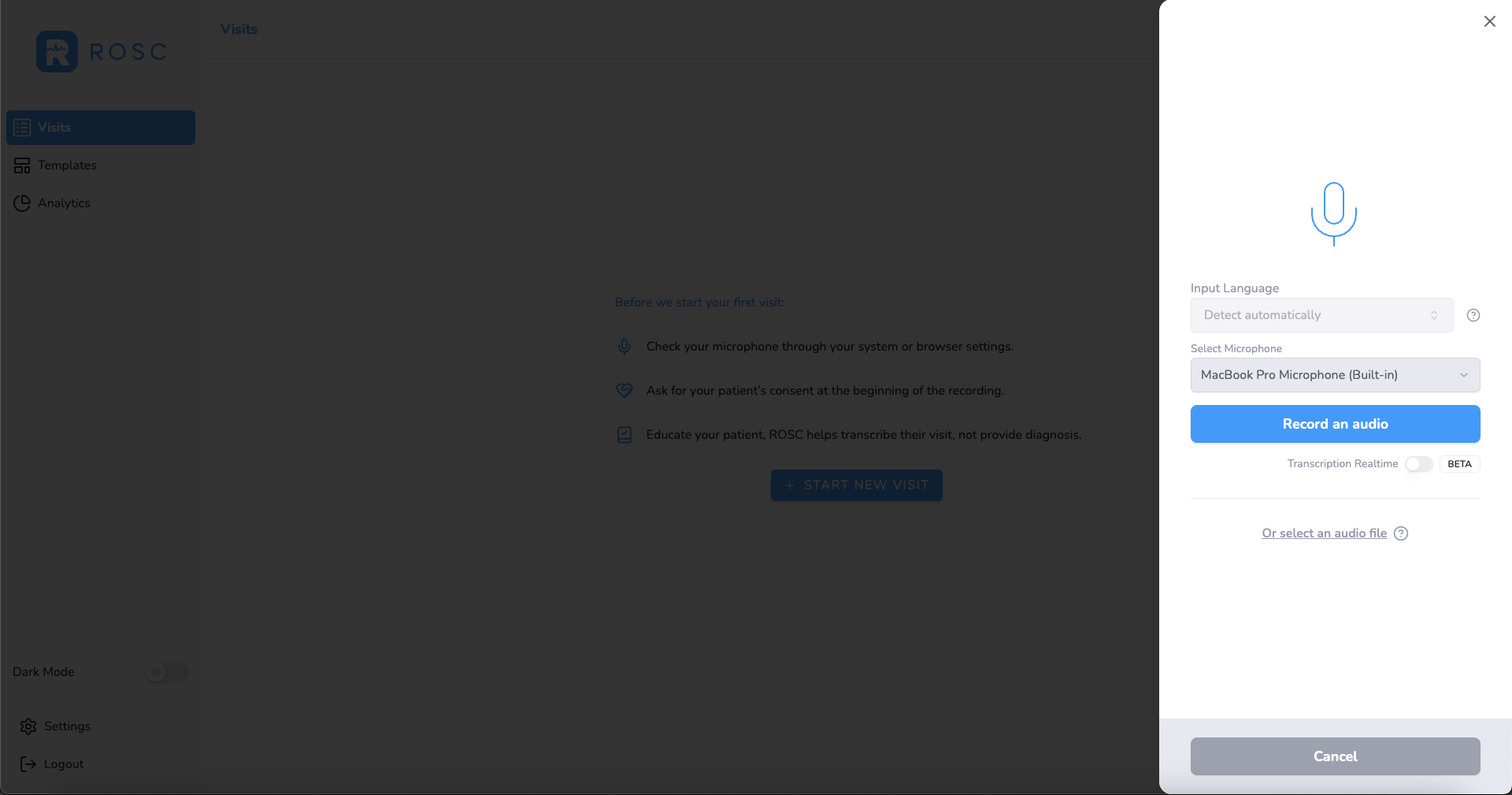The width and height of the screenshot is (1512, 795).
Task: Click the help icon beside Input Language
Action: tap(1474, 315)
